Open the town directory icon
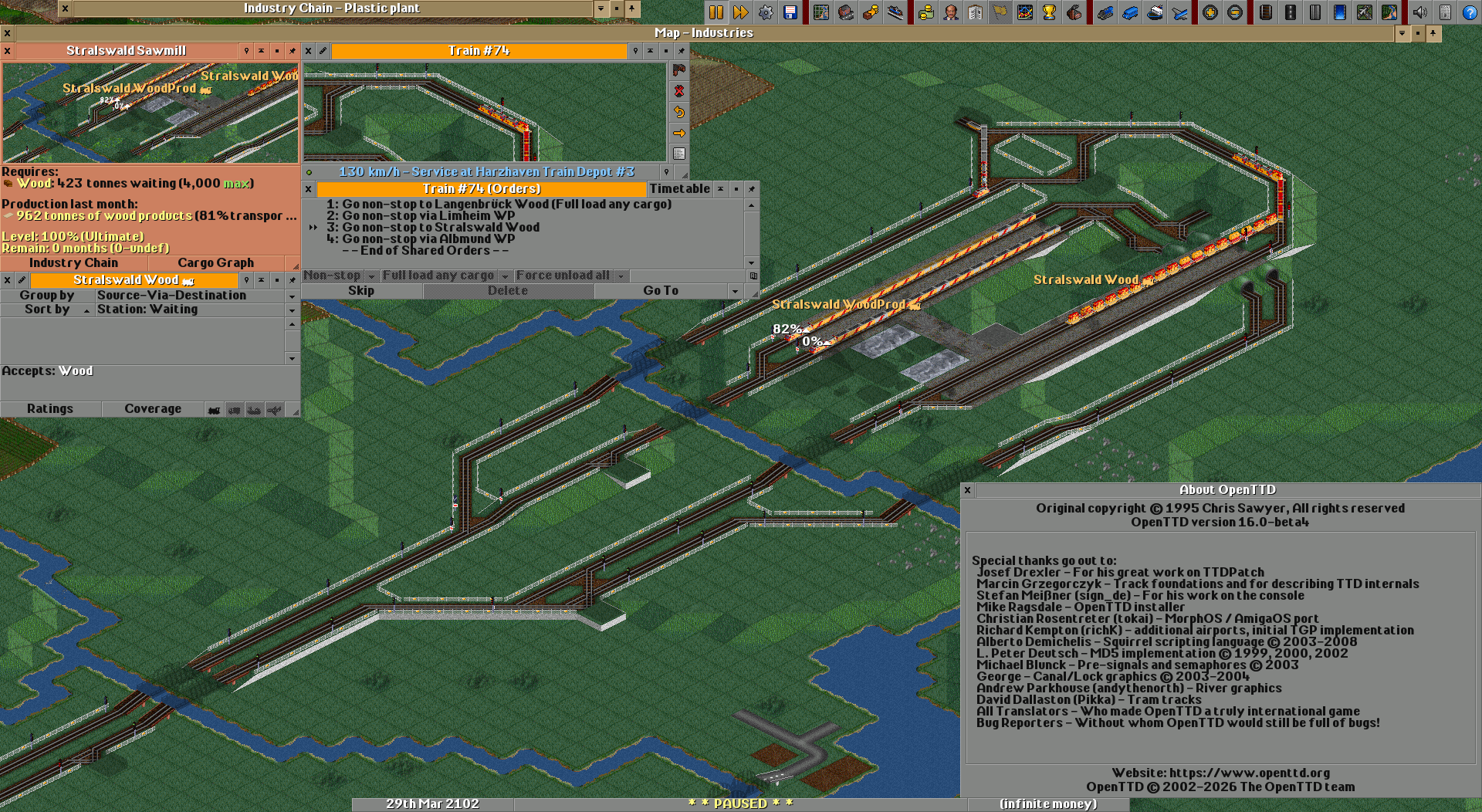The image size is (1482, 812). (x=846, y=12)
